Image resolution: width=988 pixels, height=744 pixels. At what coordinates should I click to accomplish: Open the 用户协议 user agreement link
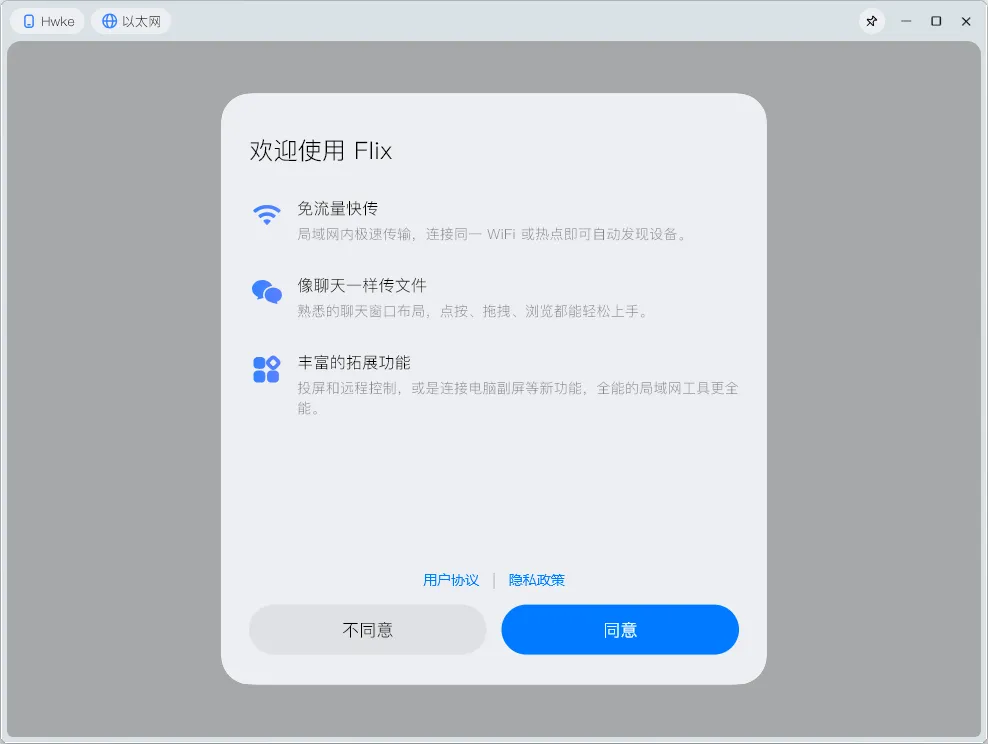coord(451,580)
